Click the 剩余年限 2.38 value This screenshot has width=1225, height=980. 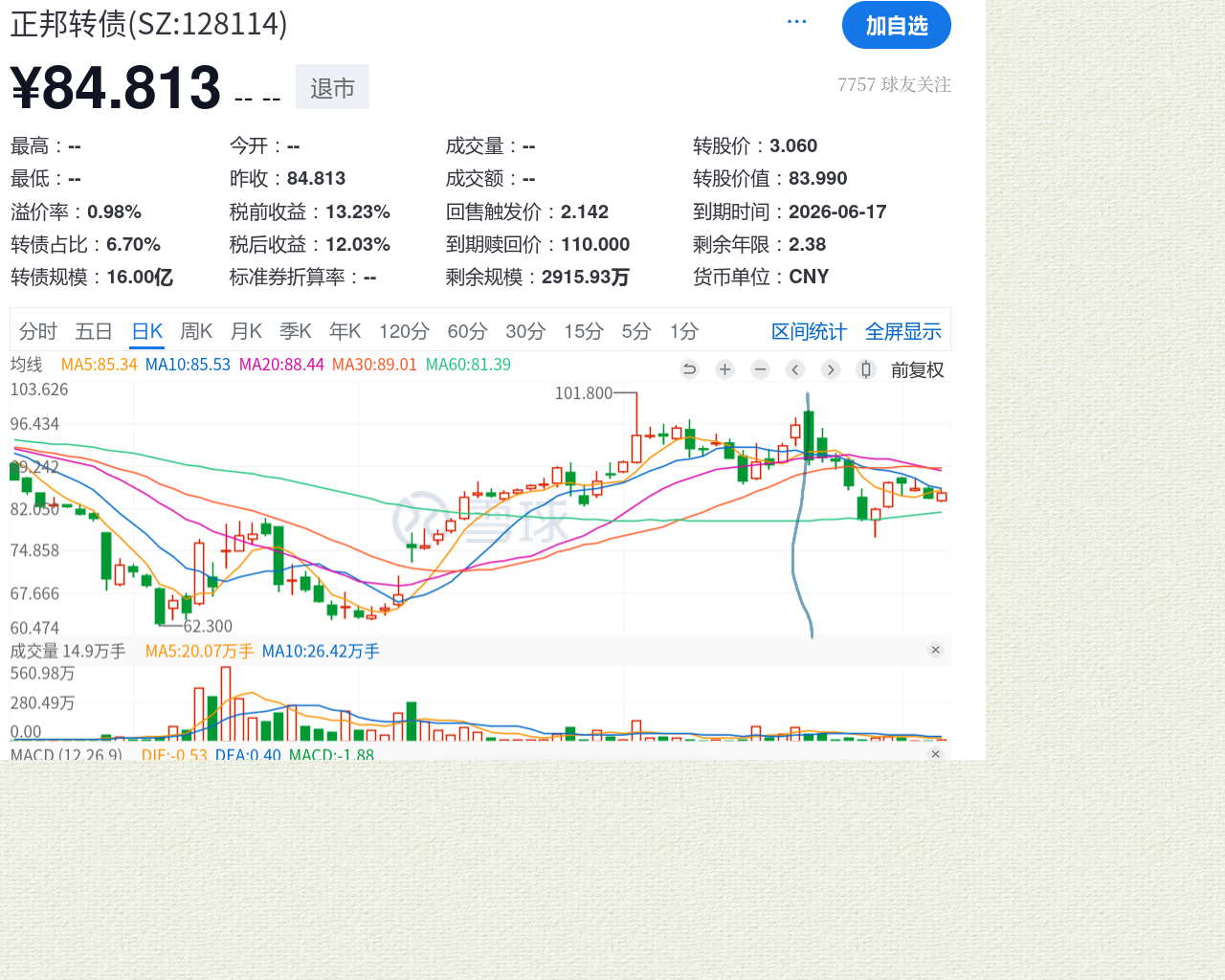pyautogui.click(x=807, y=244)
